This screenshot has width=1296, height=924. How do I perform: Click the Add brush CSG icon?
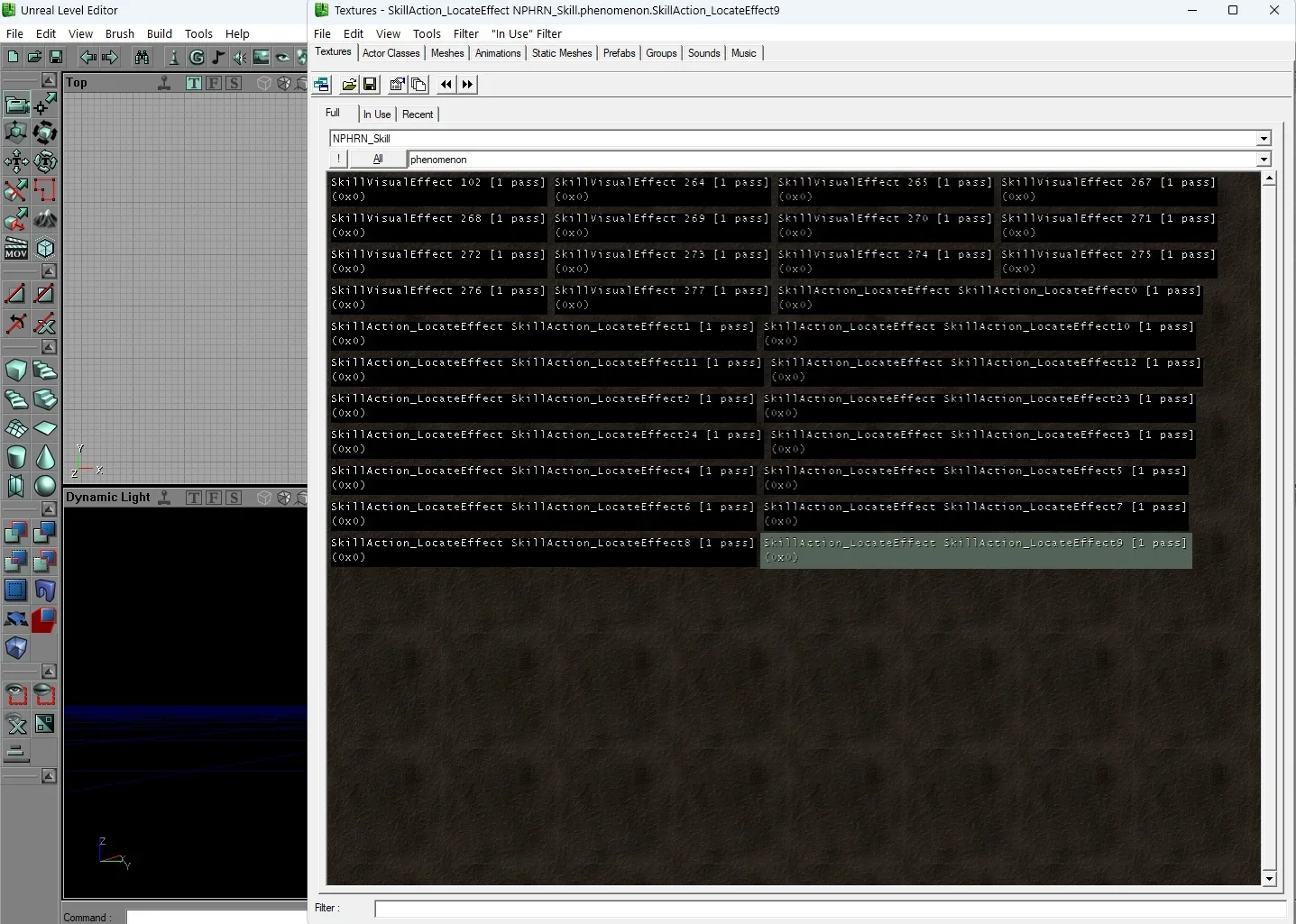16,533
